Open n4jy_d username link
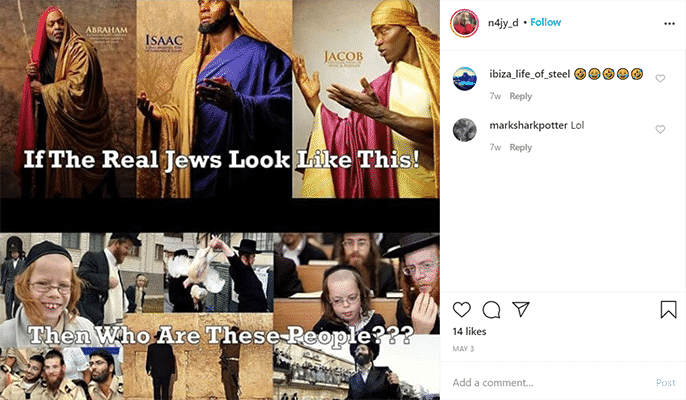Viewport: 686px width, 400px height. coord(503,23)
